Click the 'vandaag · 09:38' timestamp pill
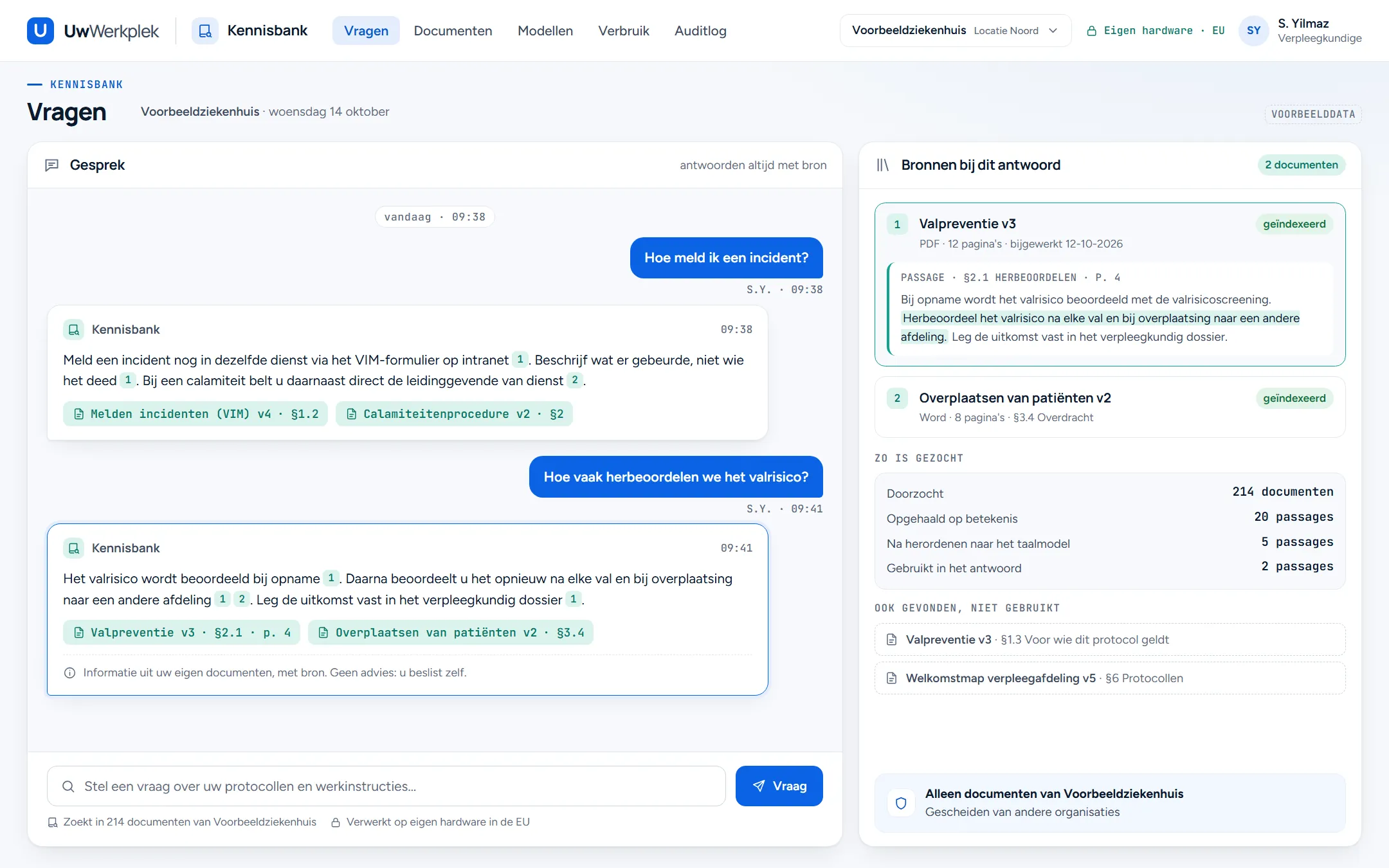The height and width of the screenshot is (868, 1389). point(435,217)
